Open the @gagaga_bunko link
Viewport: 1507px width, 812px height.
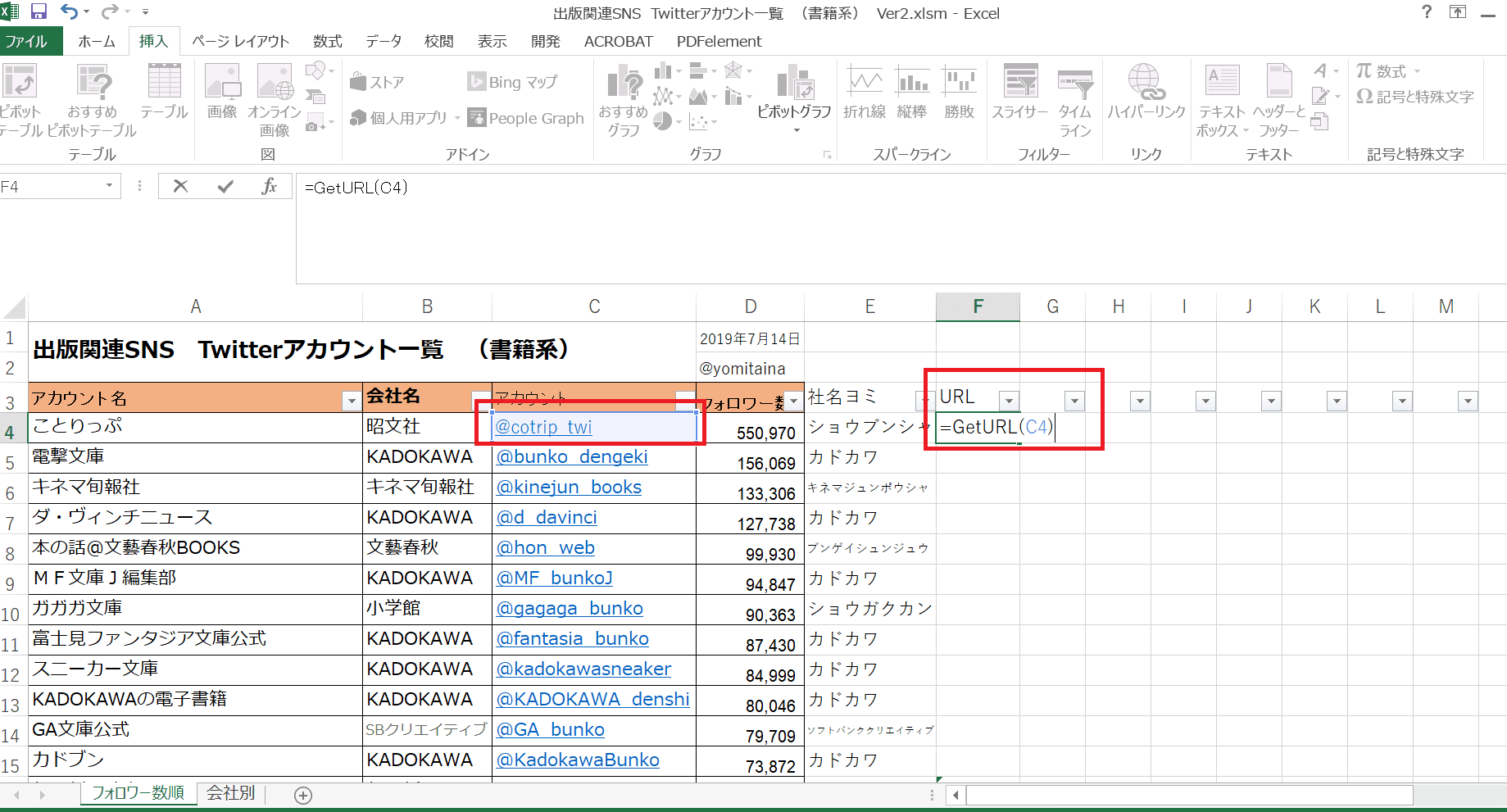point(570,609)
